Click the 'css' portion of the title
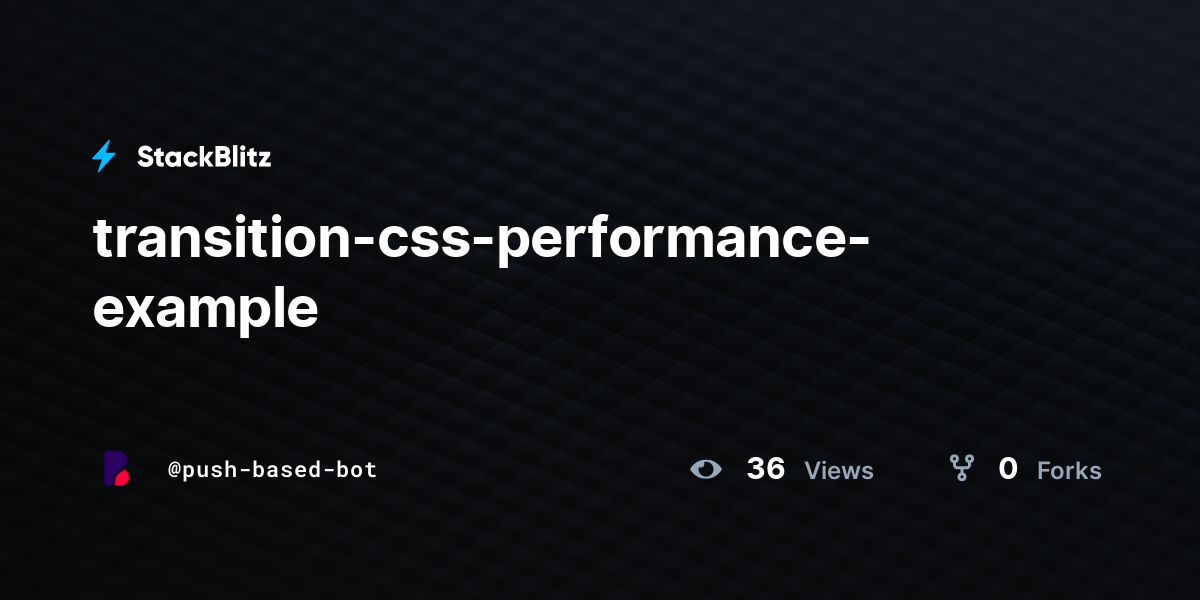Image resolution: width=1200 pixels, height=600 pixels. pos(414,244)
